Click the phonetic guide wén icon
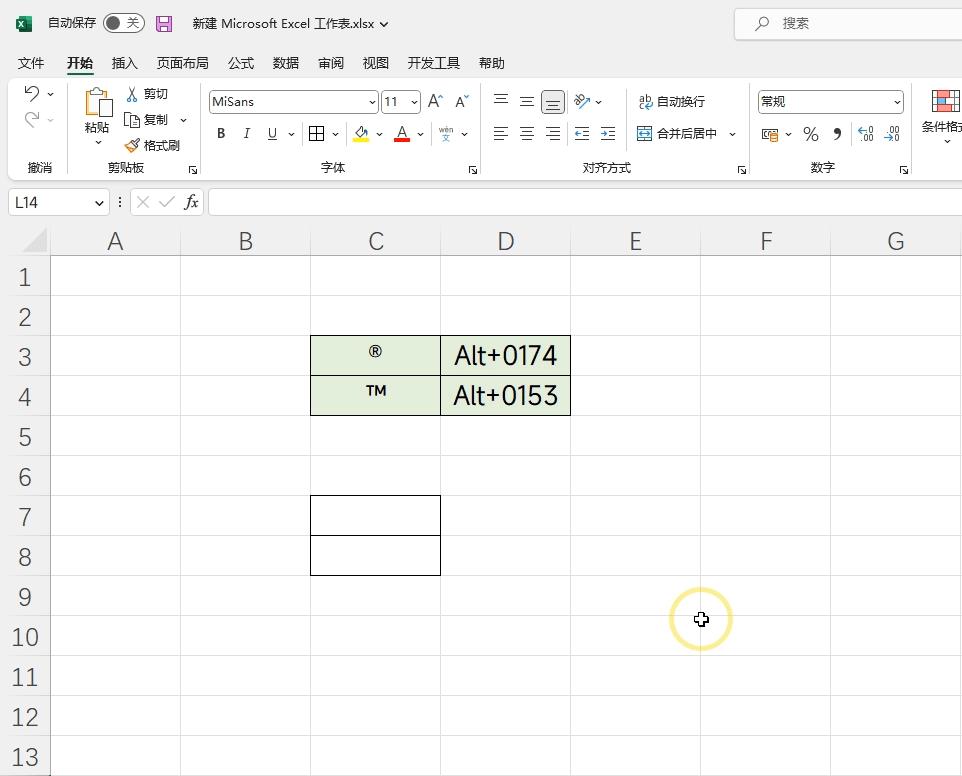The width and height of the screenshot is (962, 776). pyautogui.click(x=446, y=134)
